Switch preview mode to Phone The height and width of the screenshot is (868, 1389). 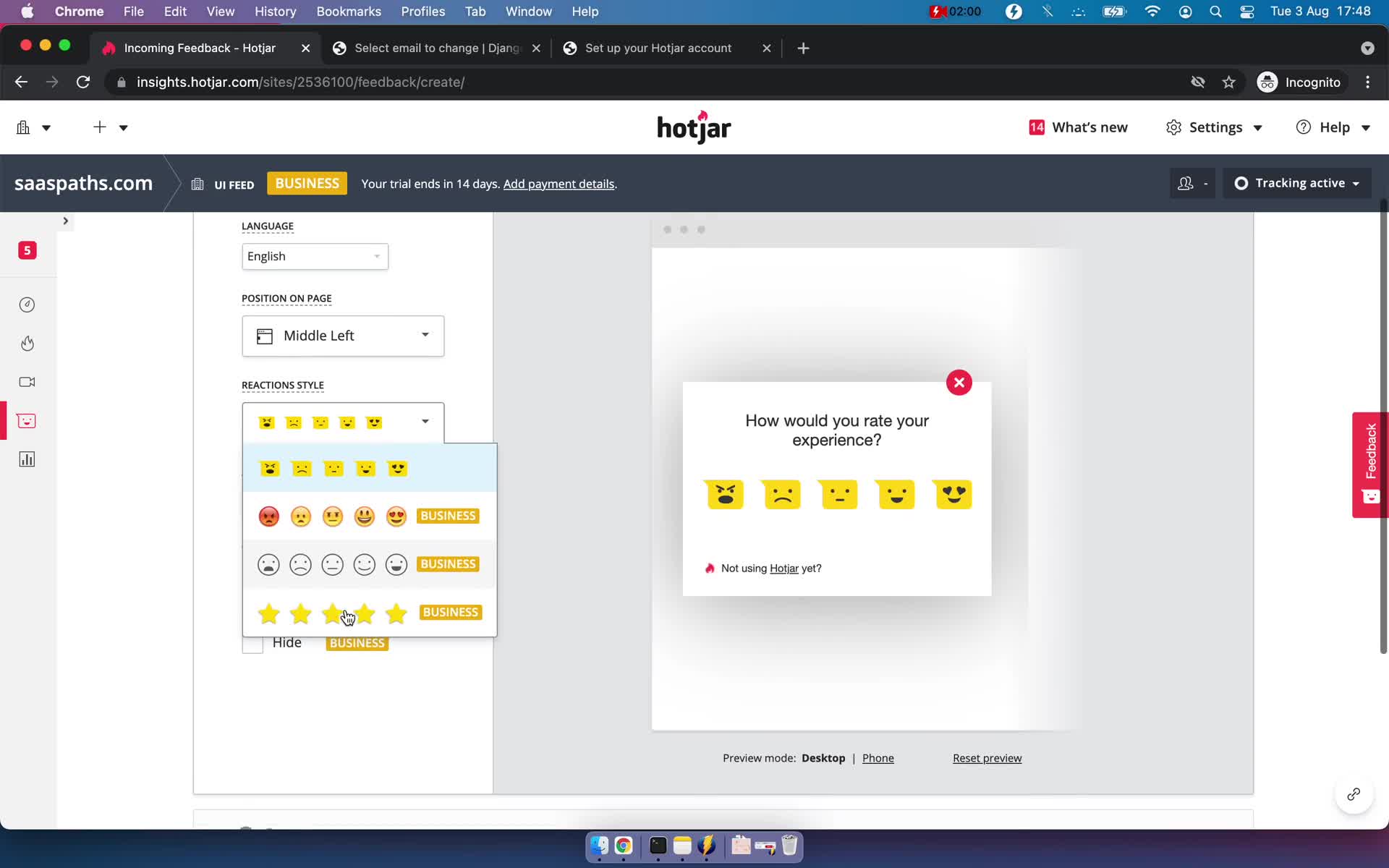click(878, 757)
